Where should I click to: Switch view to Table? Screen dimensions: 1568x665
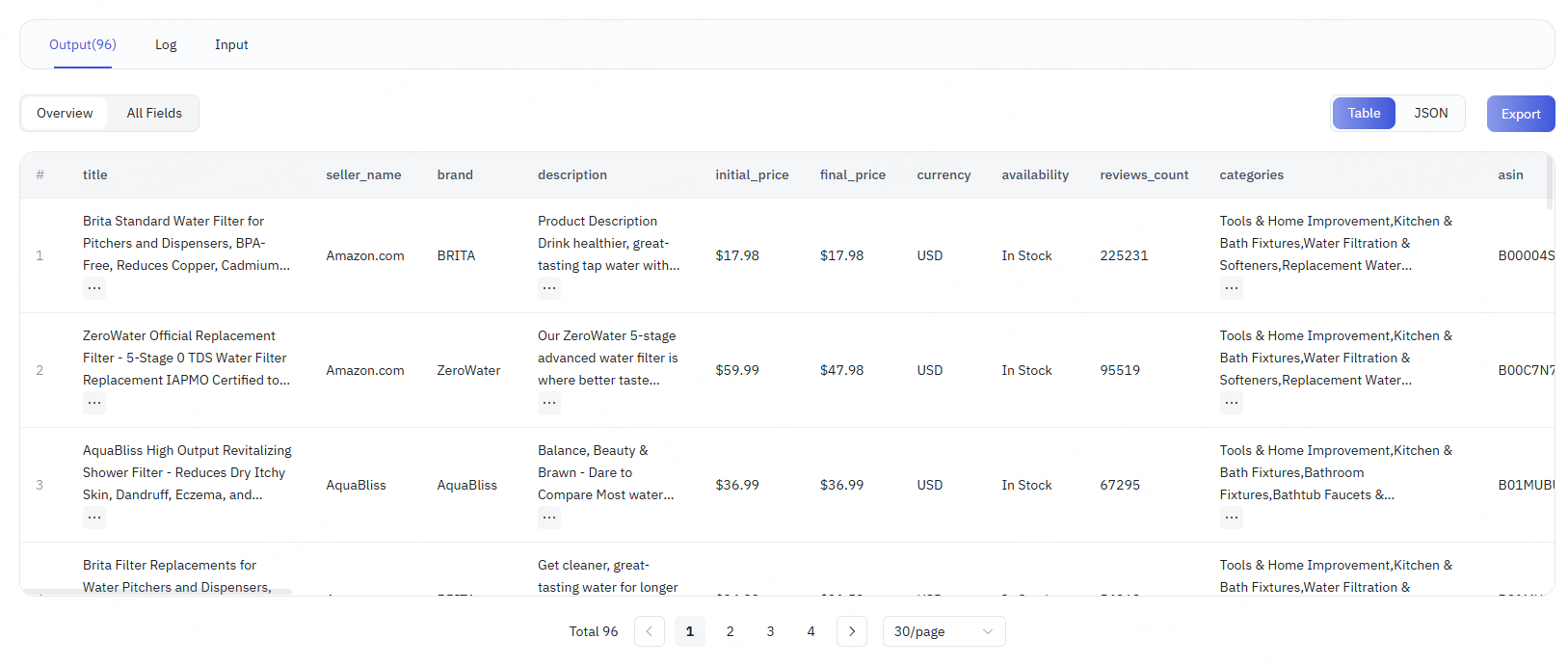(1364, 113)
